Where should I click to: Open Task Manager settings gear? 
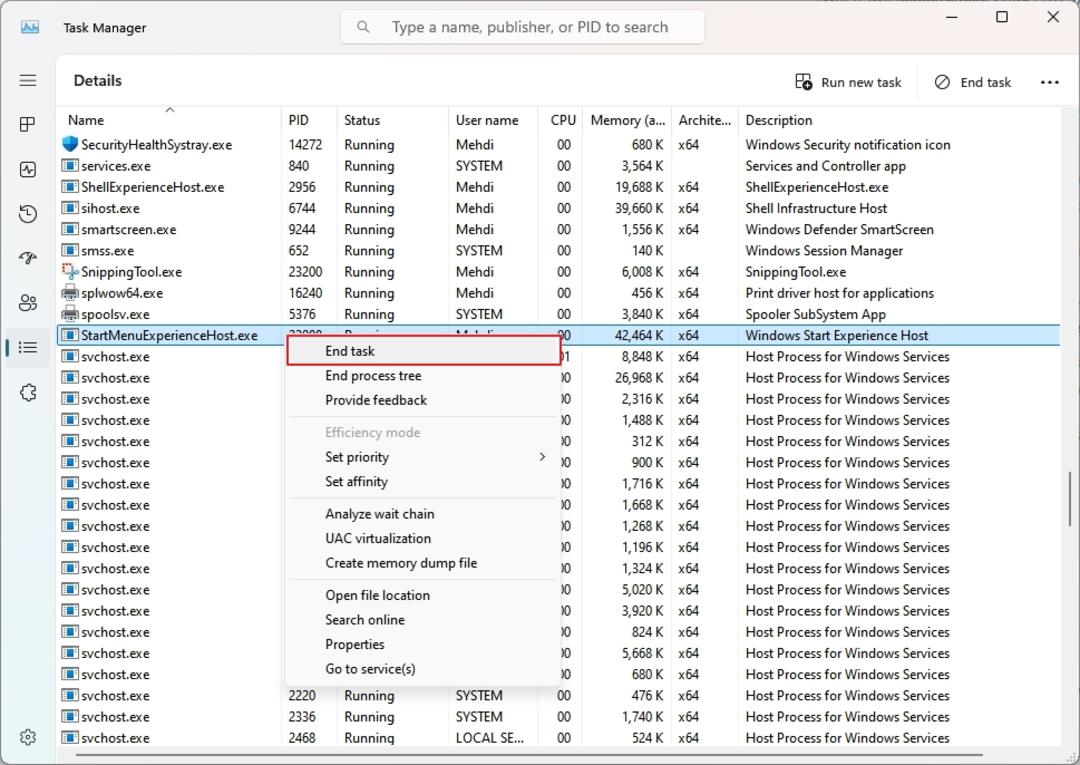pos(28,737)
